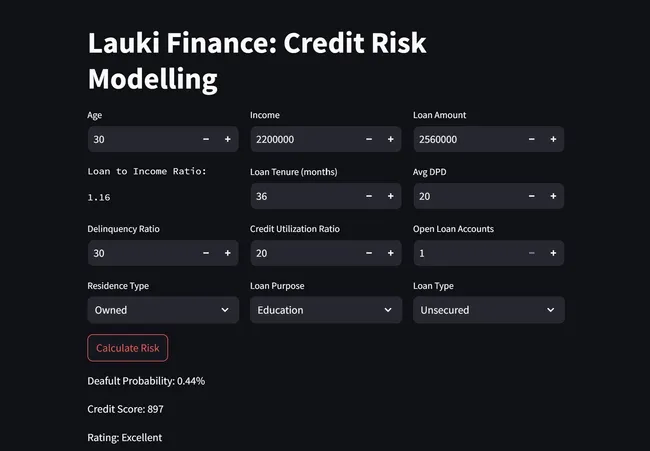Decrement the Loan Amount value
The width and height of the screenshot is (650, 451).
[x=532, y=139]
